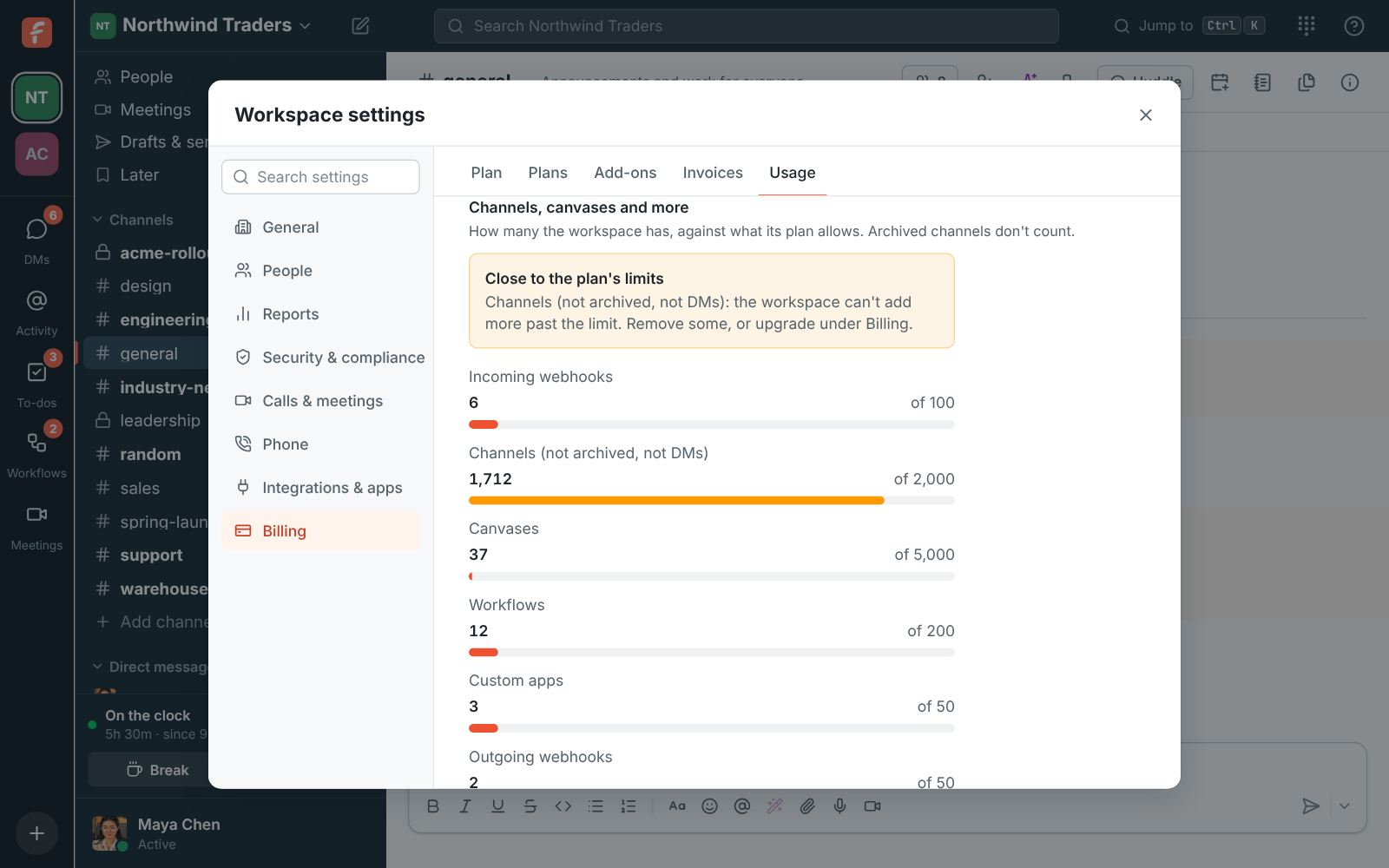Switch to the Plans tab
Image resolution: width=1389 pixels, height=868 pixels.
point(548,173)
